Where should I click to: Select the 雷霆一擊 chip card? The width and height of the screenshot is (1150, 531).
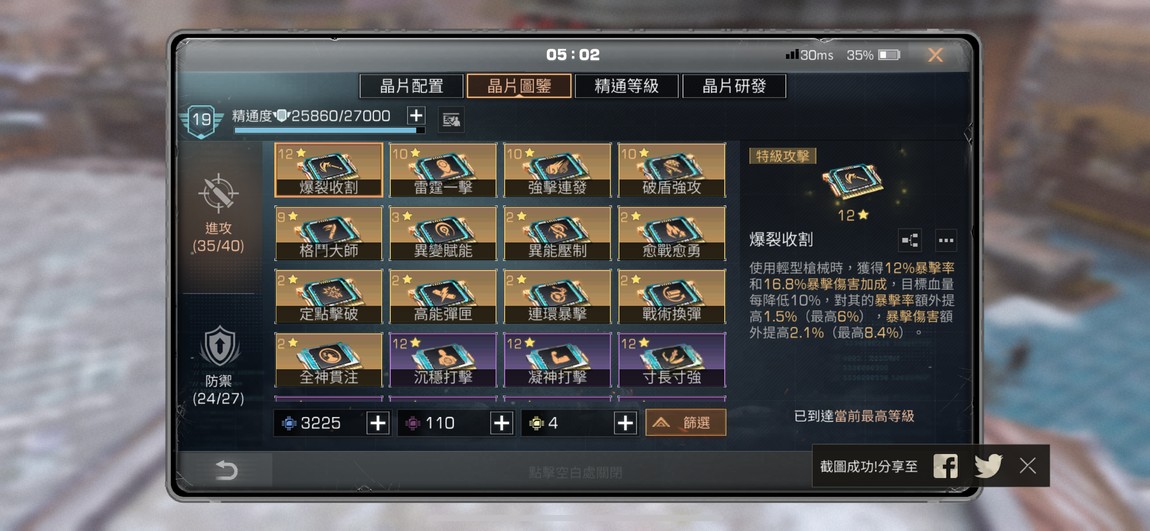(443, 170)
